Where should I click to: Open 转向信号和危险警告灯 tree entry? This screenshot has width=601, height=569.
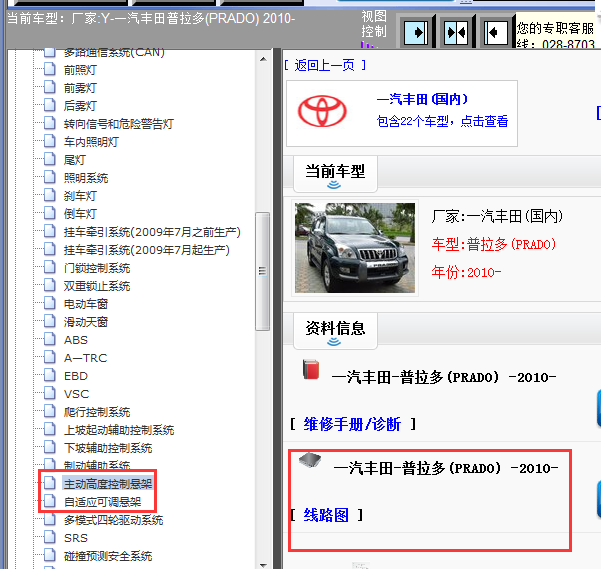coord(119,124)
